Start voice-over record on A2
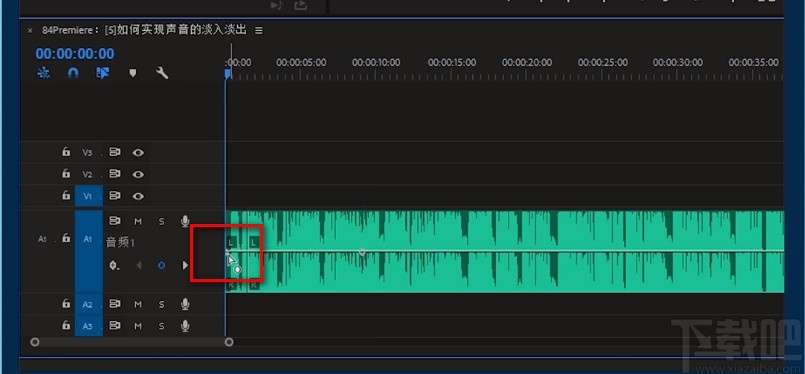The image size is (805, 374). 185,305
